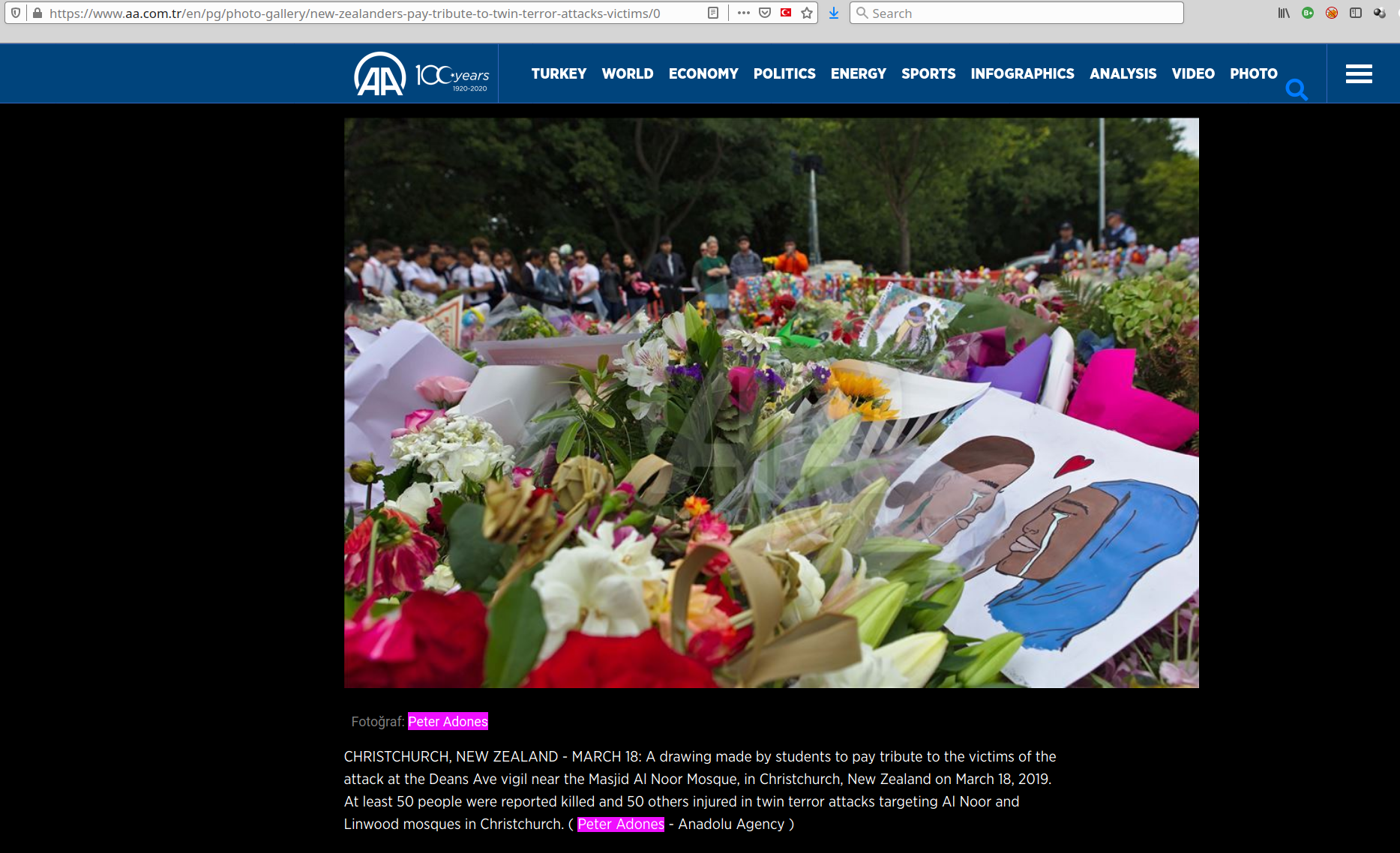Click the URL address bar text
Screen dimensions: 1400x853
click(355, 13)
